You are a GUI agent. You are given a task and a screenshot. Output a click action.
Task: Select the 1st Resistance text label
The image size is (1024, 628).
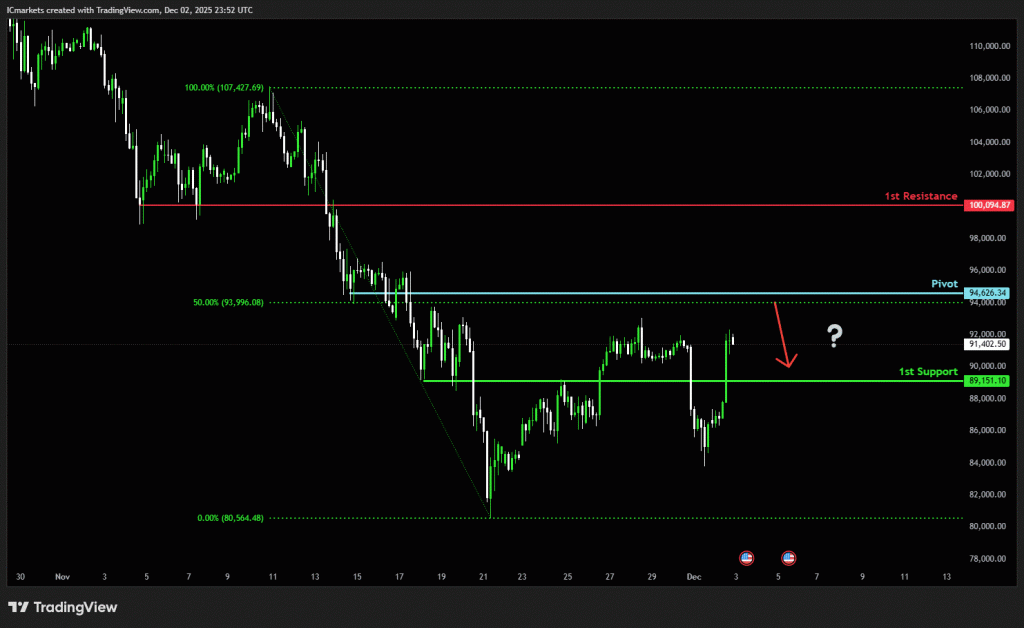click(920, 196)
